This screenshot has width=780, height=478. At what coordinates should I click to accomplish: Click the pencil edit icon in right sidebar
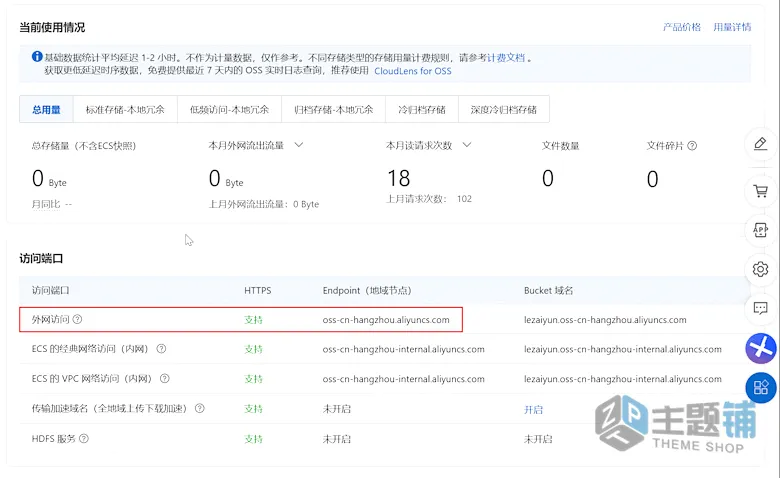760,144
